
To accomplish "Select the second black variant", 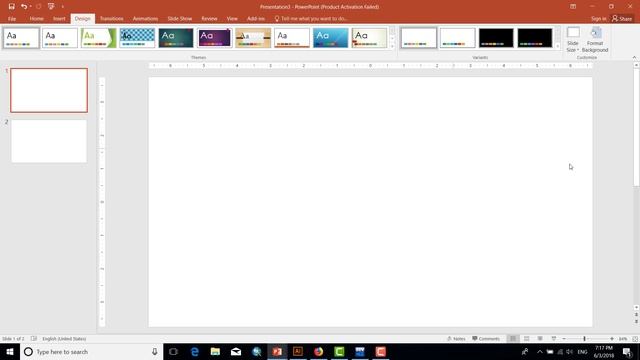I will pos(535,38).
